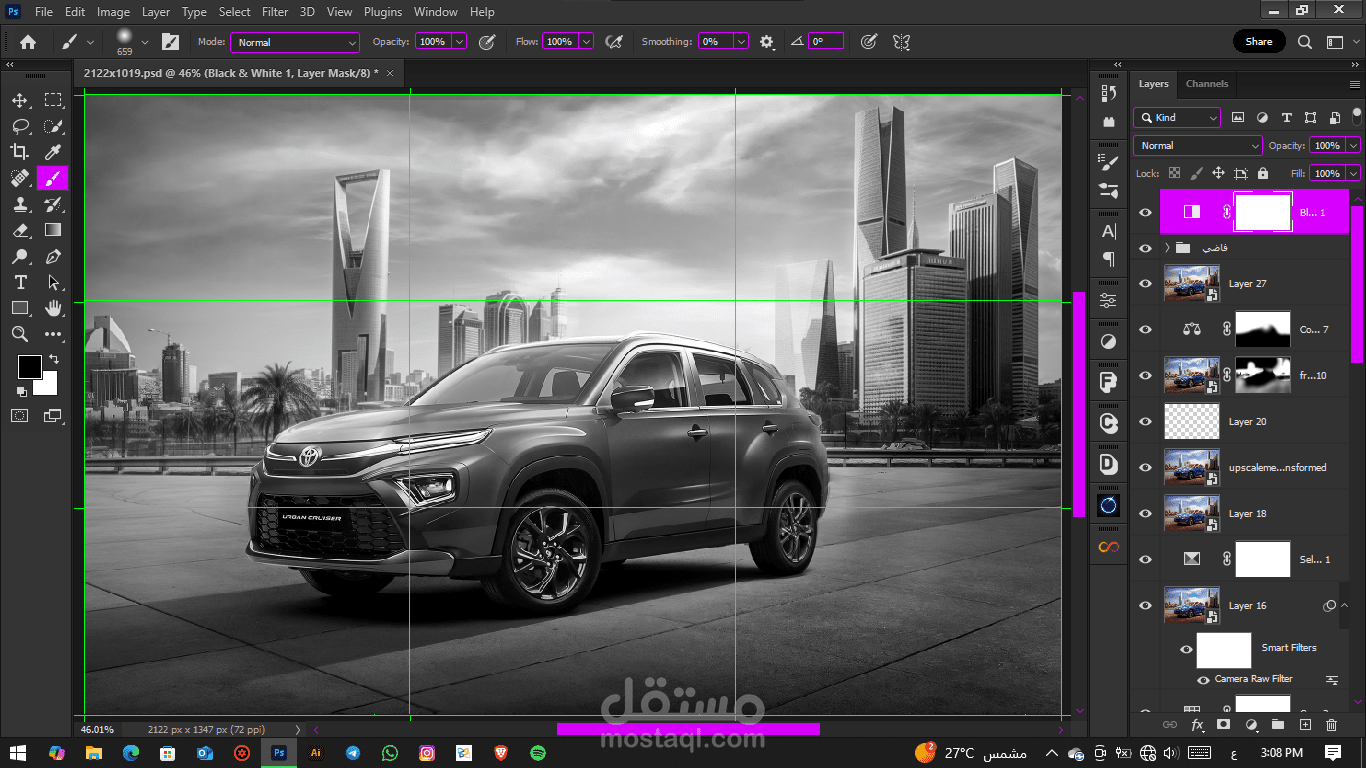Viewport: 1366px width, 768px height.
Task: Select the Move tool
Action: coord(20,101)
